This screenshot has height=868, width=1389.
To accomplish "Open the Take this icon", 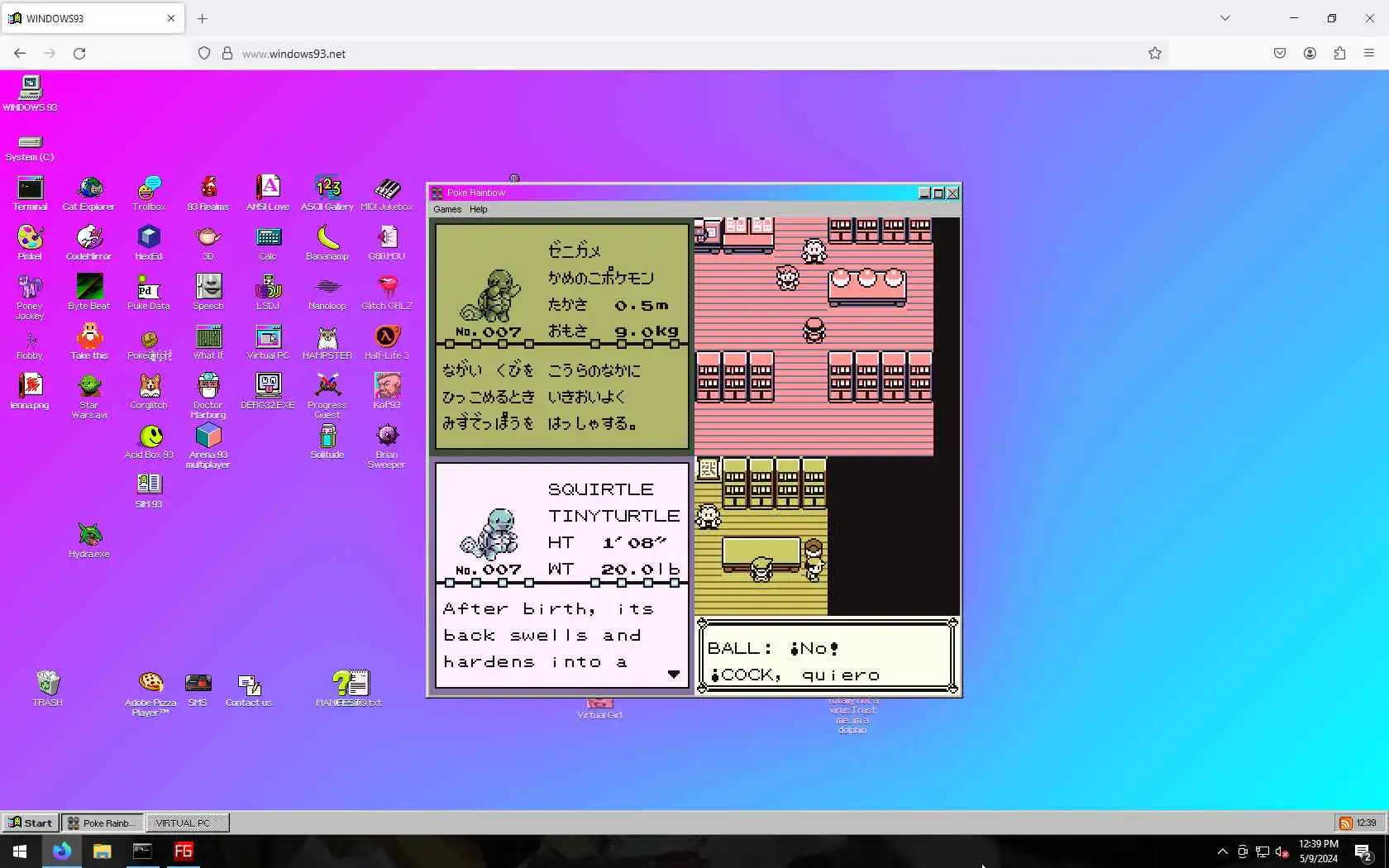I will coord(89,342).
